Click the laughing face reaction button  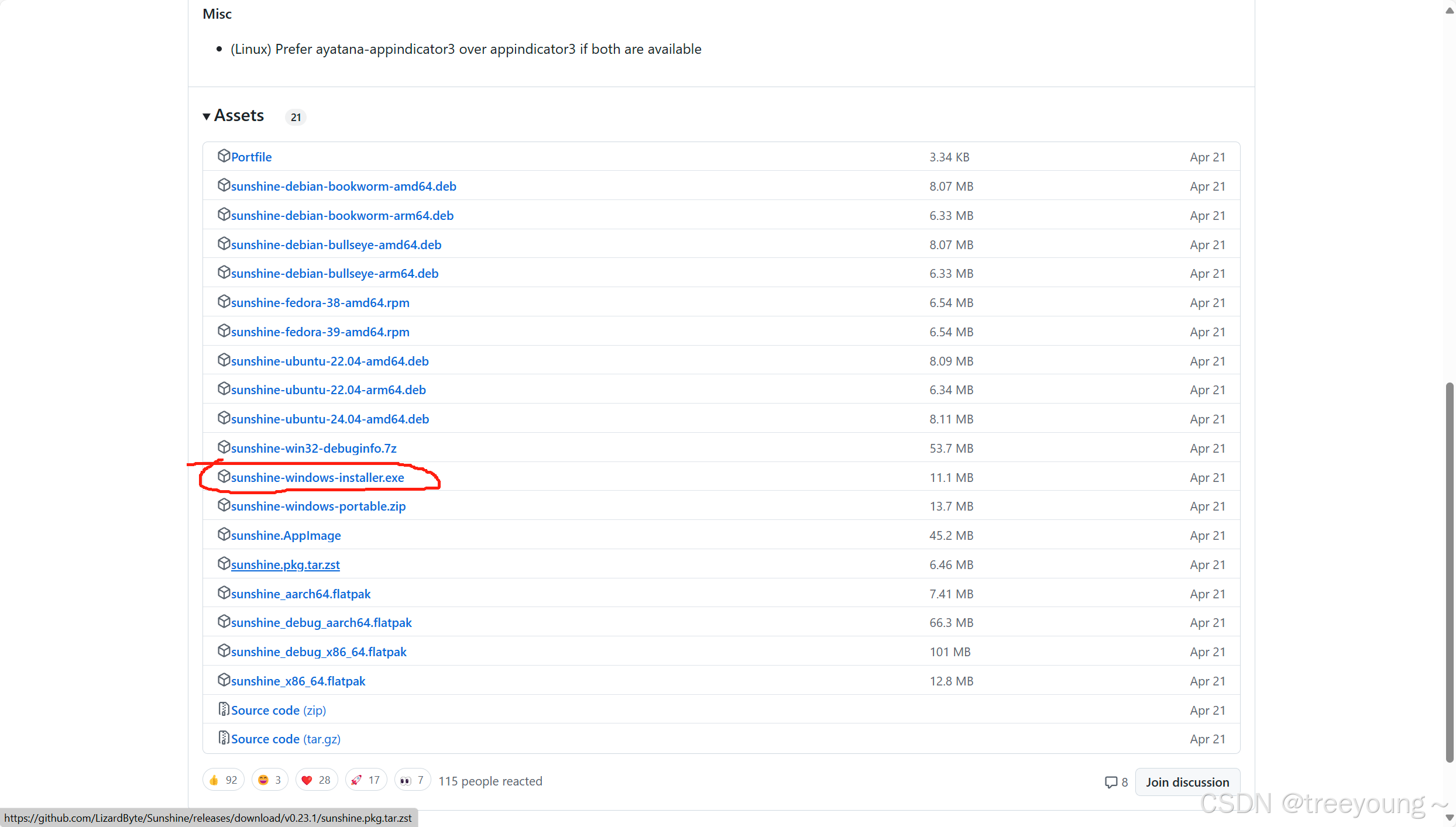270,780
